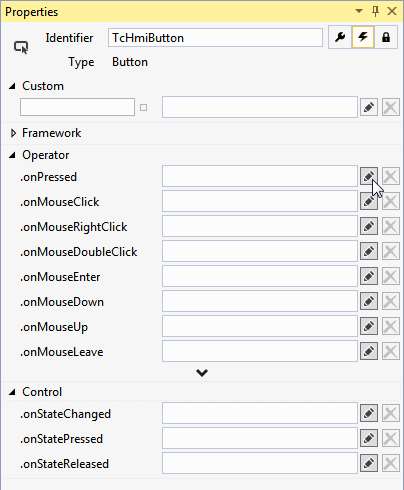
Task: Click the .onMouseEnter value field
Action: pyautogui.click(x=260, y=276)
